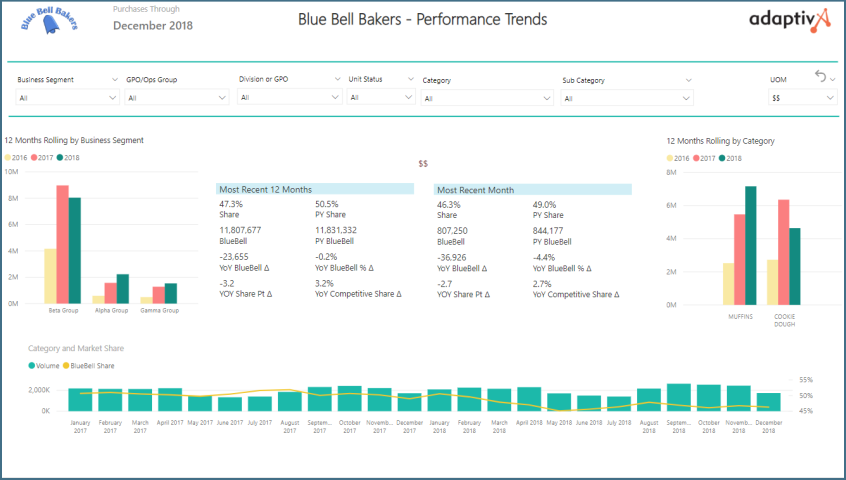The width and height of the screenshot is (846, 480).
Task: Select the December 2018 volume bar
Action: [765, 399]
